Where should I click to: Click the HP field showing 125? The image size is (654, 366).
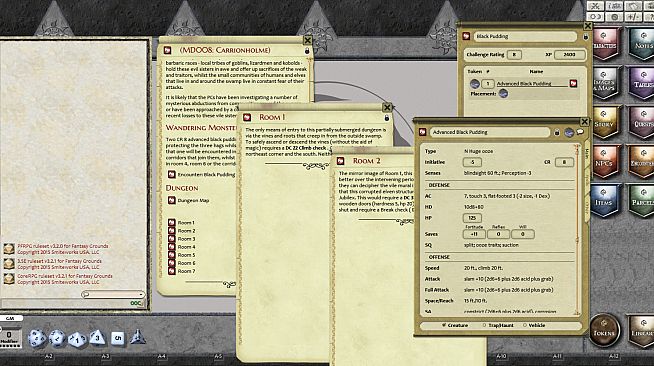point(472,218)
